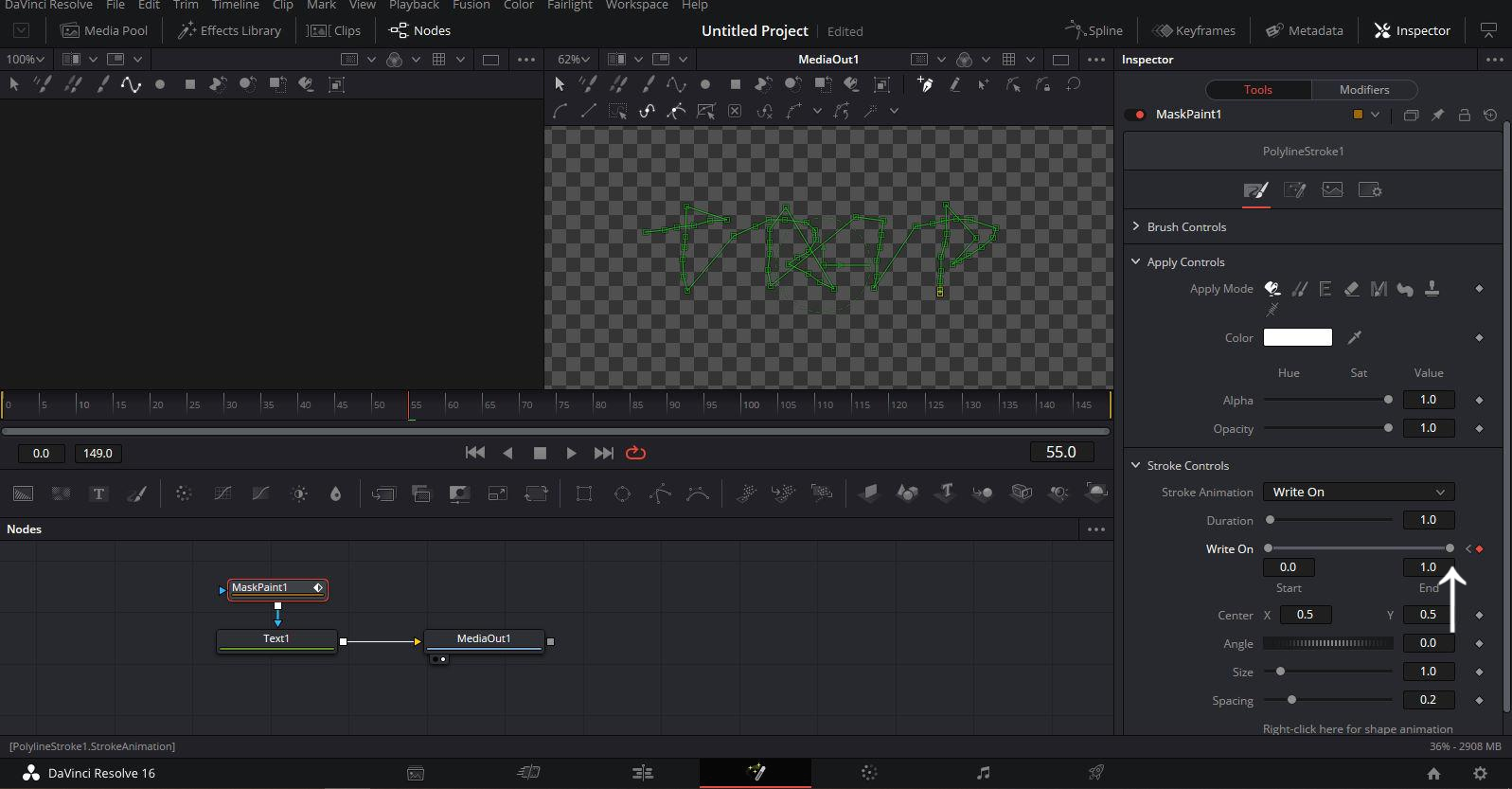Open the Workspace menu
The width and height of the screenshot is (1512, 789).
[x=637, y=5]
